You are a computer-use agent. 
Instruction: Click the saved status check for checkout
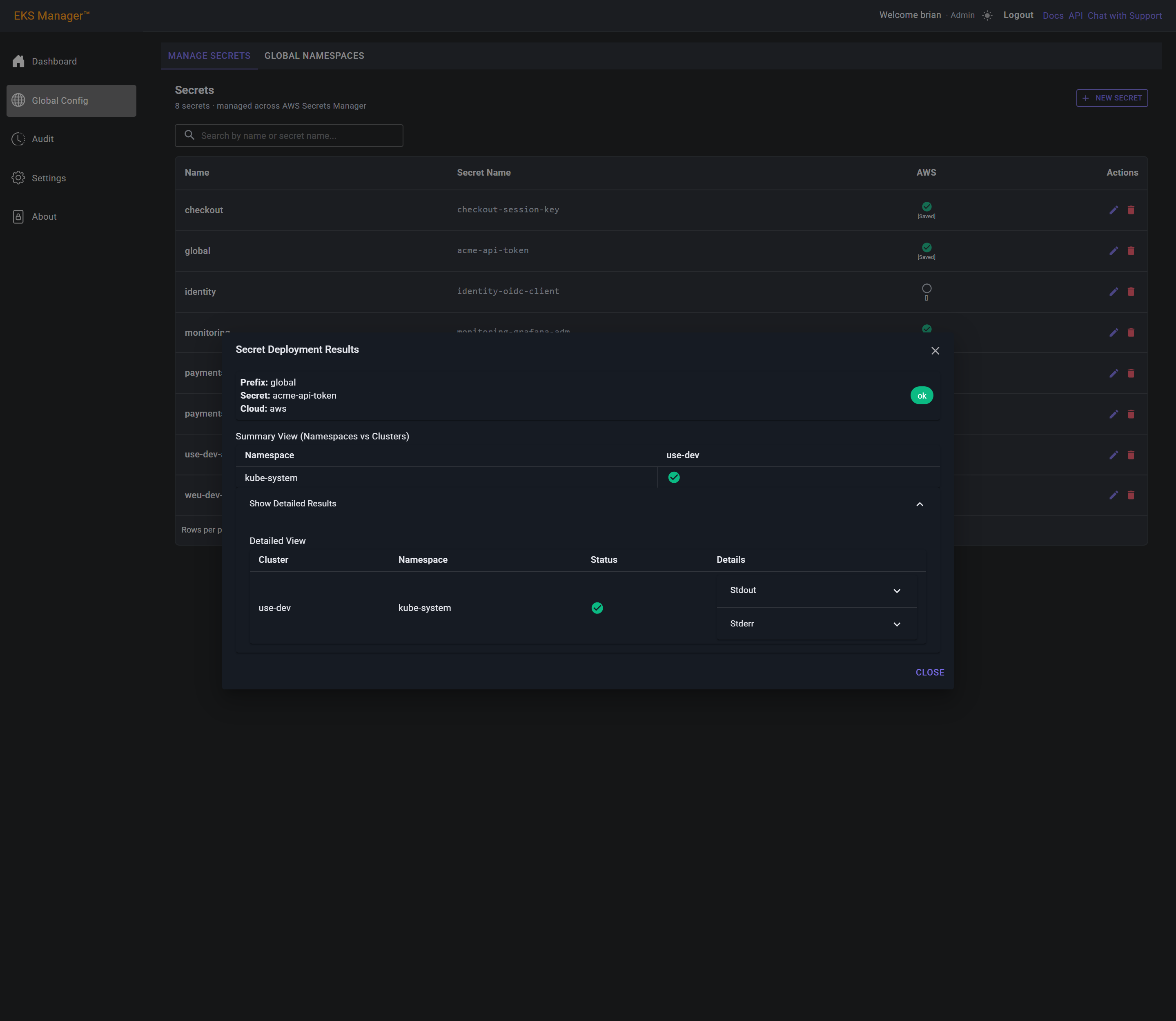click(x=927, y=207)
